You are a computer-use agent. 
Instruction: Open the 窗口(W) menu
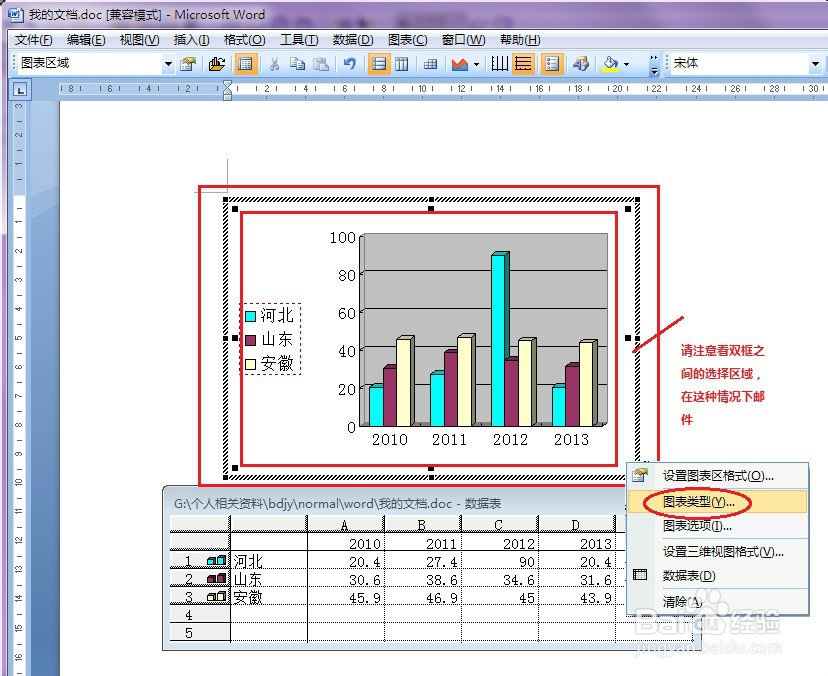(463, 40)
